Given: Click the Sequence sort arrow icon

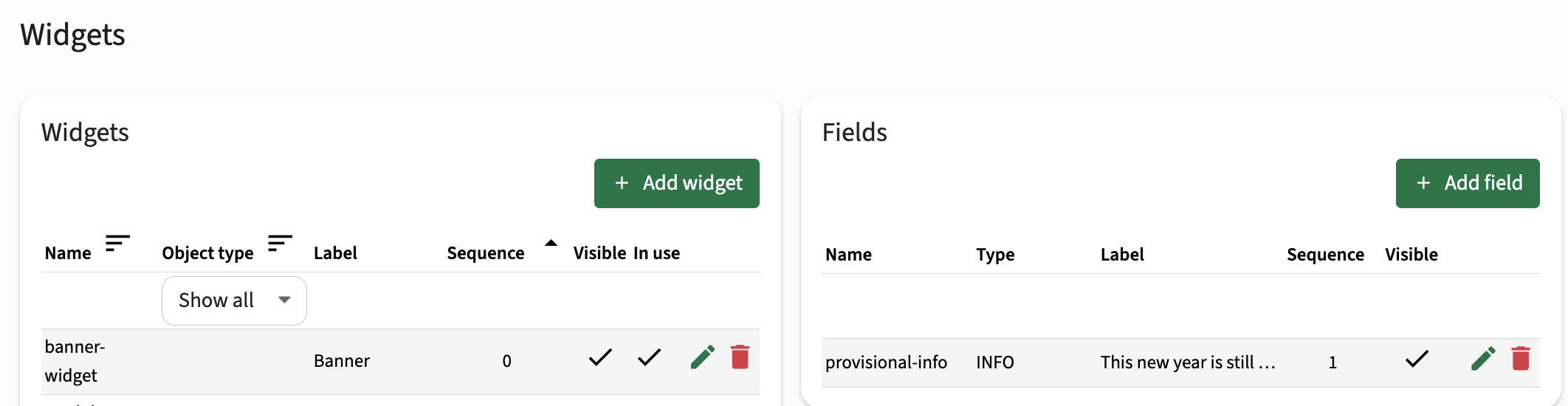Looking at the screenshot, I should pyautogui.click(x=551, y=243).
